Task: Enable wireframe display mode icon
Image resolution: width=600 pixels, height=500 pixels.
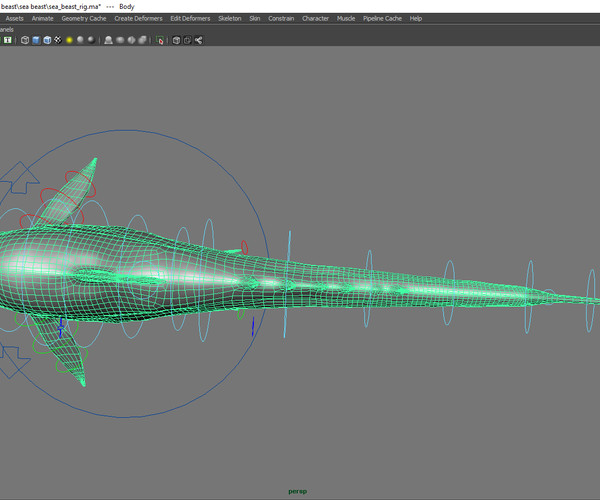Action: pyautogui.click(x=25, y=40)
